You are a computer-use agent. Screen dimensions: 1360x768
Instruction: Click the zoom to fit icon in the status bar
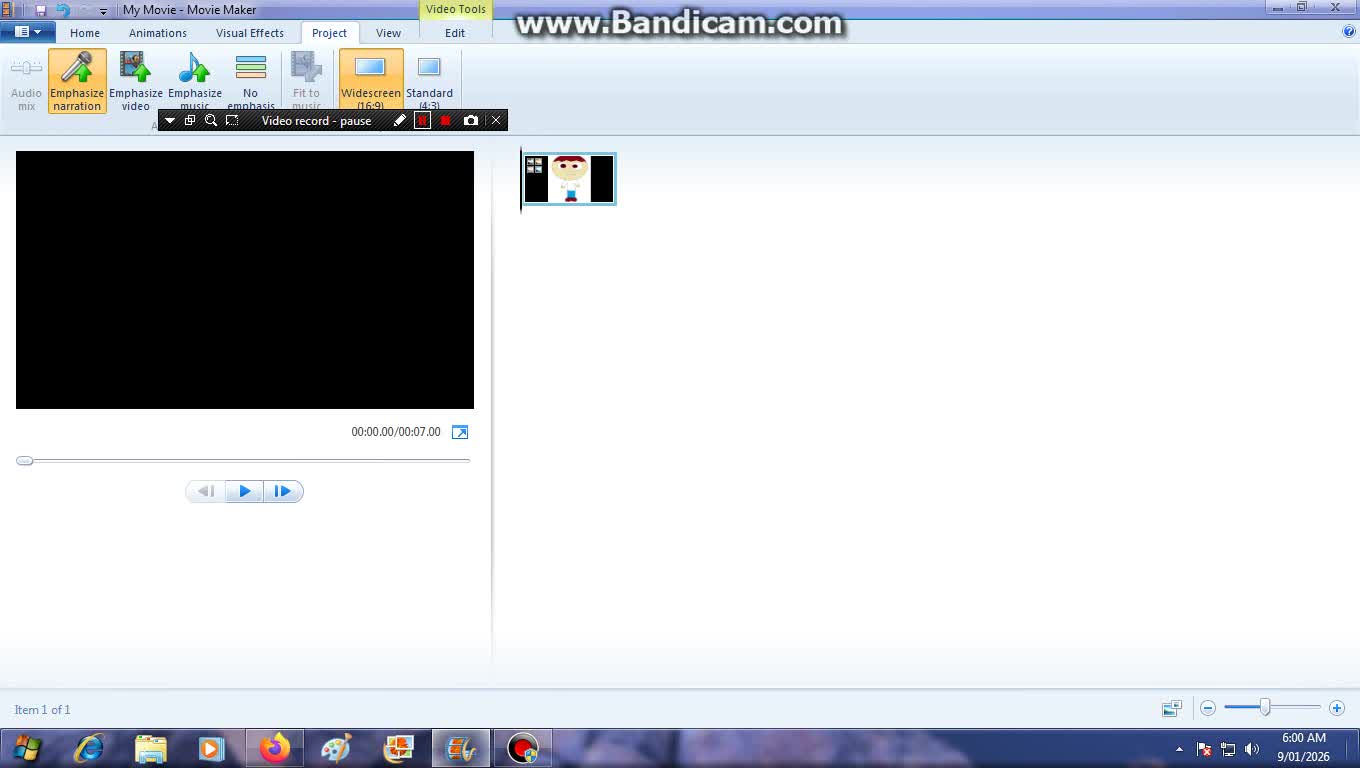click(1171, 708)
